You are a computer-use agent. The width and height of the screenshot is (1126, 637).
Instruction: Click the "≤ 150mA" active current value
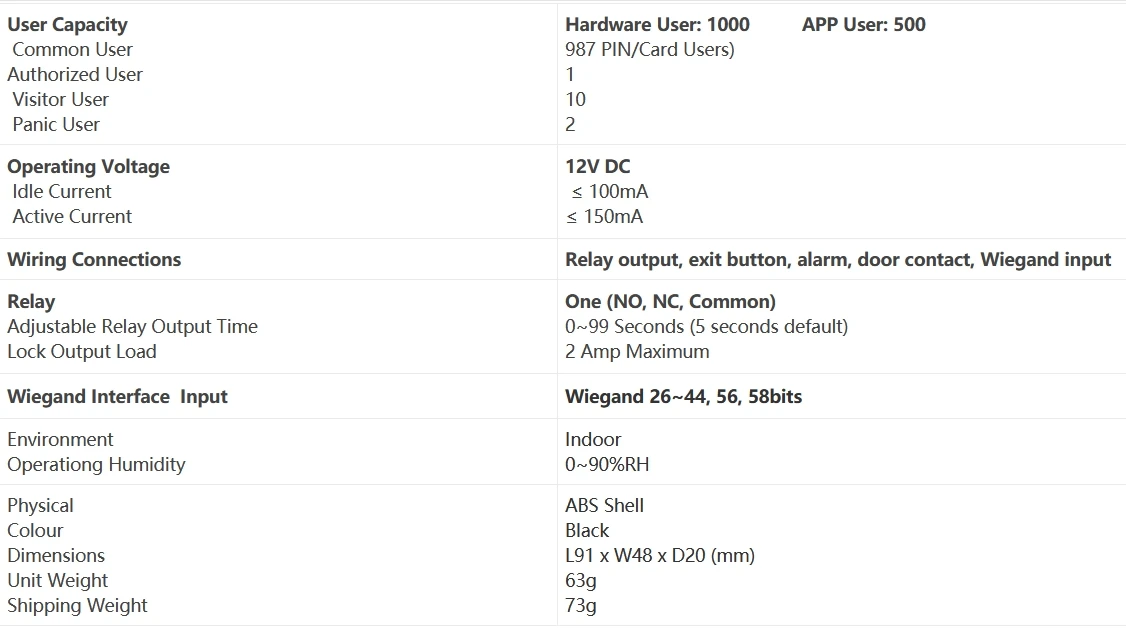click(x=604, y=216)
